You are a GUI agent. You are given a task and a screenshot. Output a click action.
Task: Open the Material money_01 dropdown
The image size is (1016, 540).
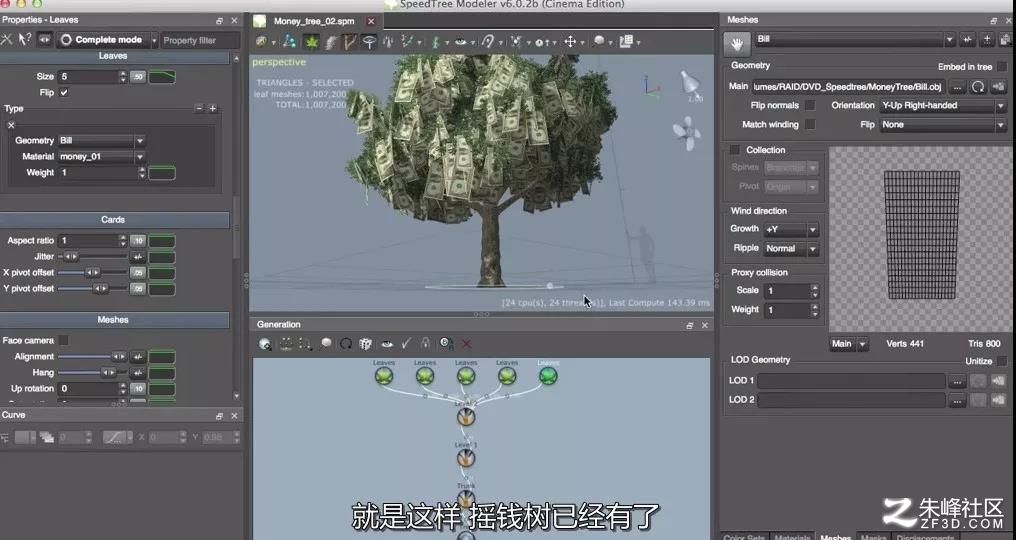(x=102, y=157)
